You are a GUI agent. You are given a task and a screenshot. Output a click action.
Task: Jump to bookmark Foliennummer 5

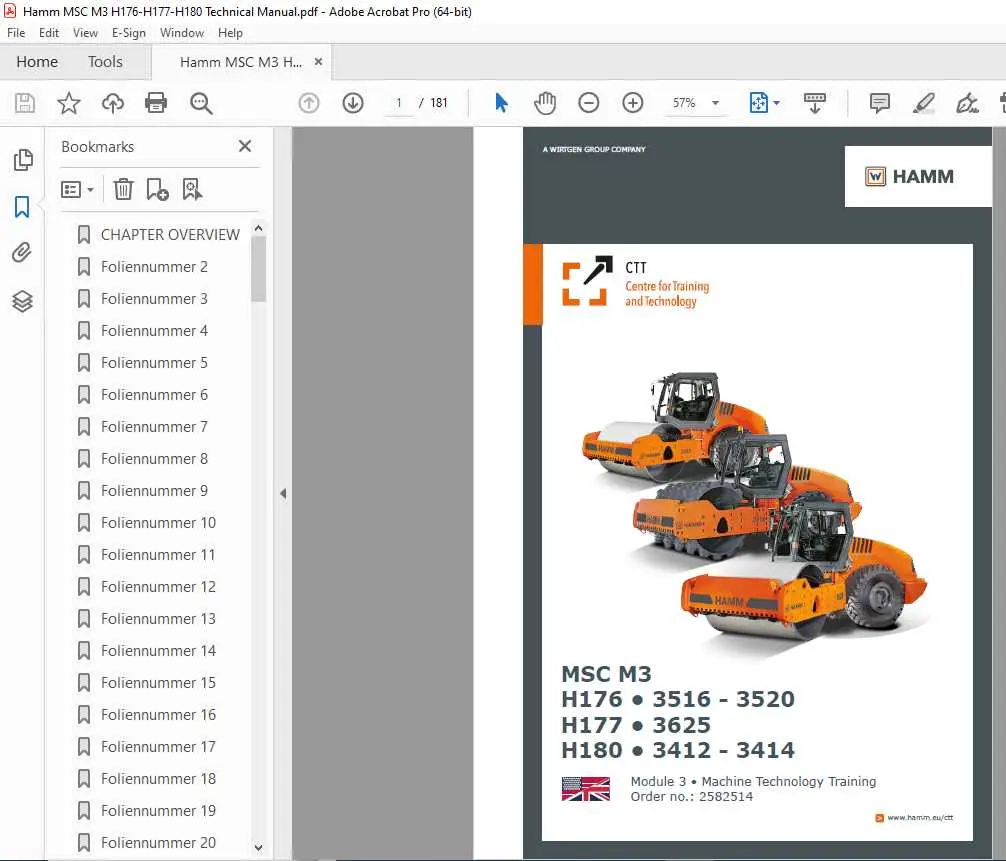pyautogui.click(x=154, y=363)
